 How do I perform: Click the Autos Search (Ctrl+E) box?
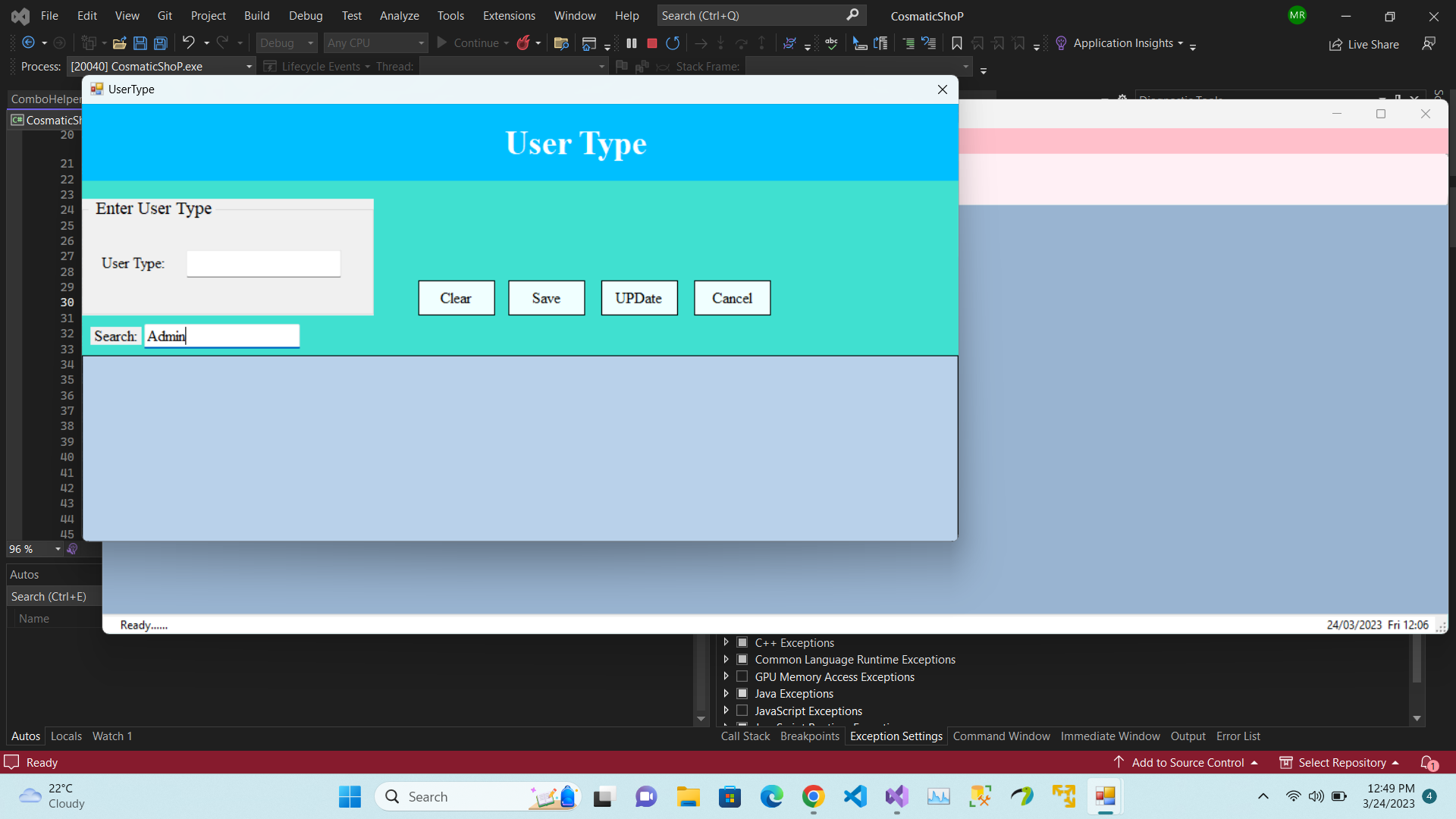click(53, 597)
